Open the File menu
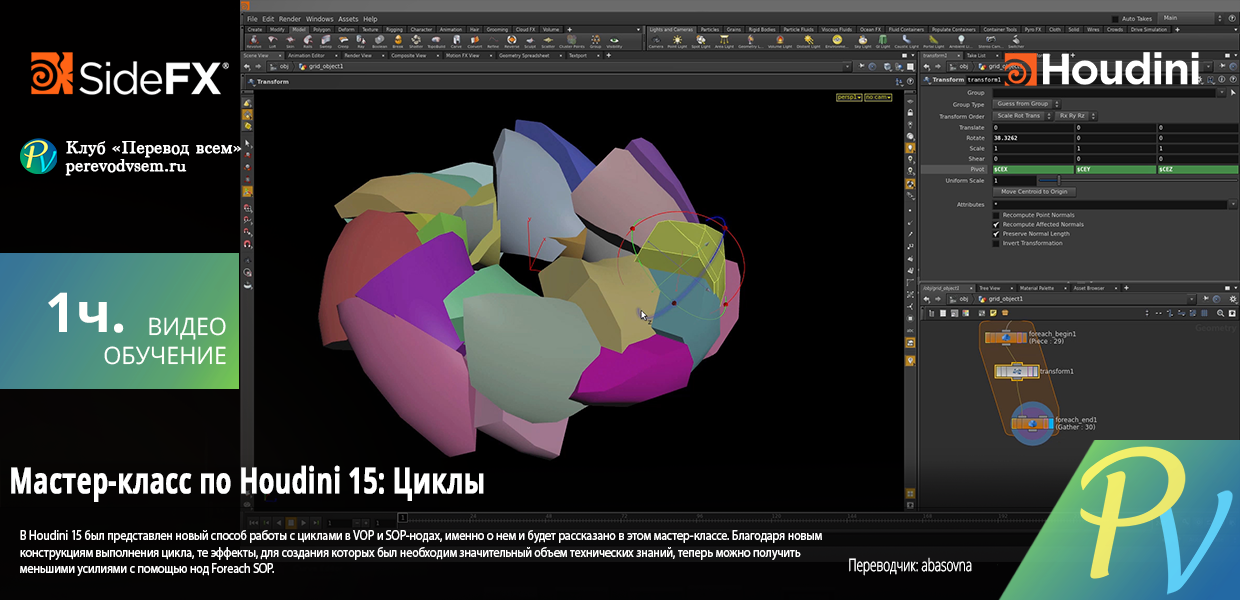The width and height of the screenshot is (1240, 600). (252, 19)
